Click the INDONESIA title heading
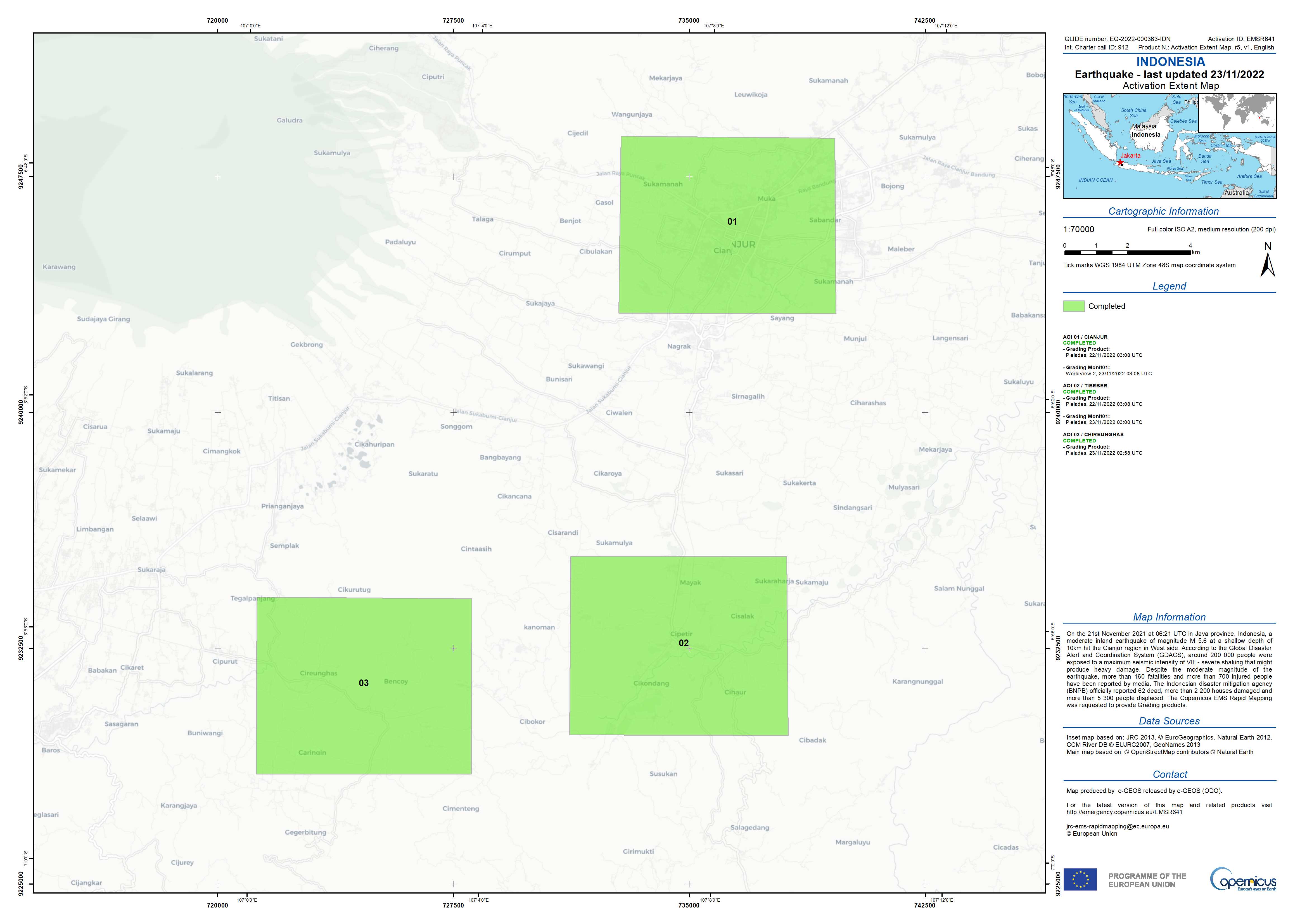This screenshot has height=924, width=1307. [x=1170, y=61]
